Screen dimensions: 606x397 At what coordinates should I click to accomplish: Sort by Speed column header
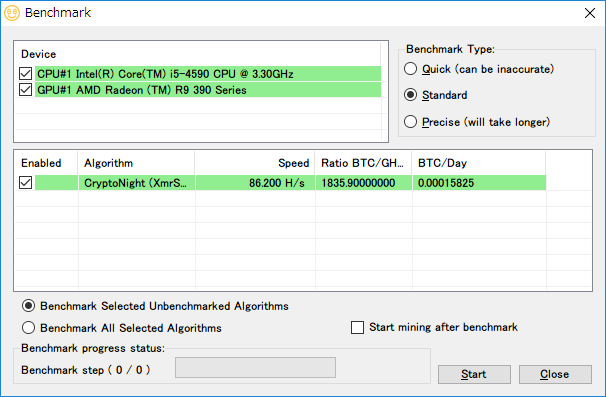255,163
